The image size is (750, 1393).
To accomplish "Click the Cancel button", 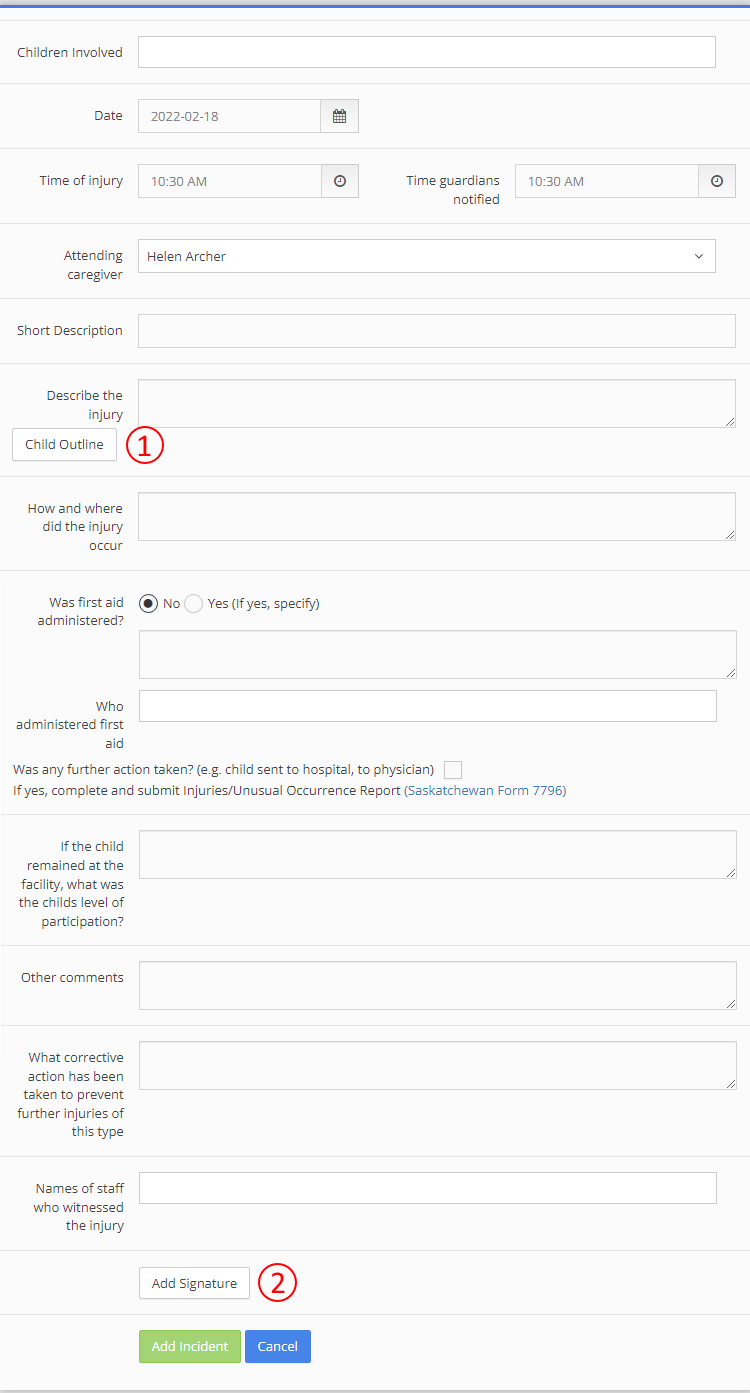I will click(x=277, y=1346).
